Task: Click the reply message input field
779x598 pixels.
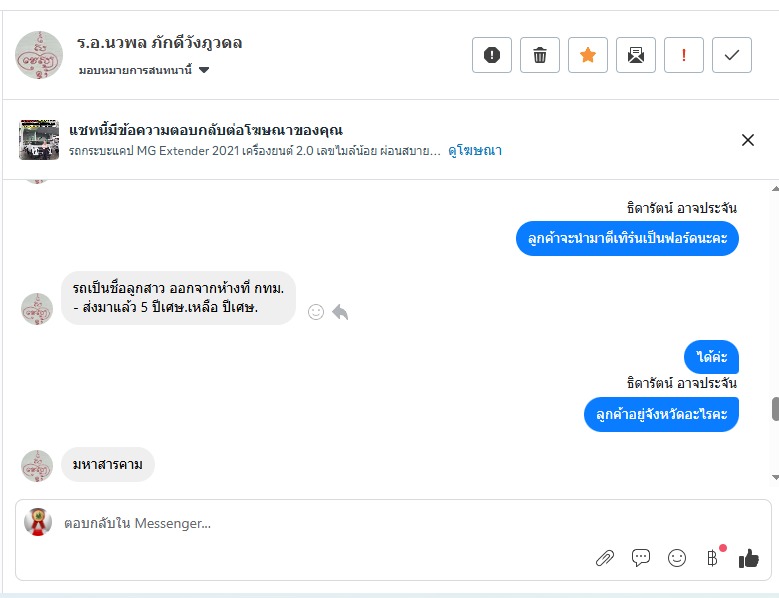Action: [300, 523]
